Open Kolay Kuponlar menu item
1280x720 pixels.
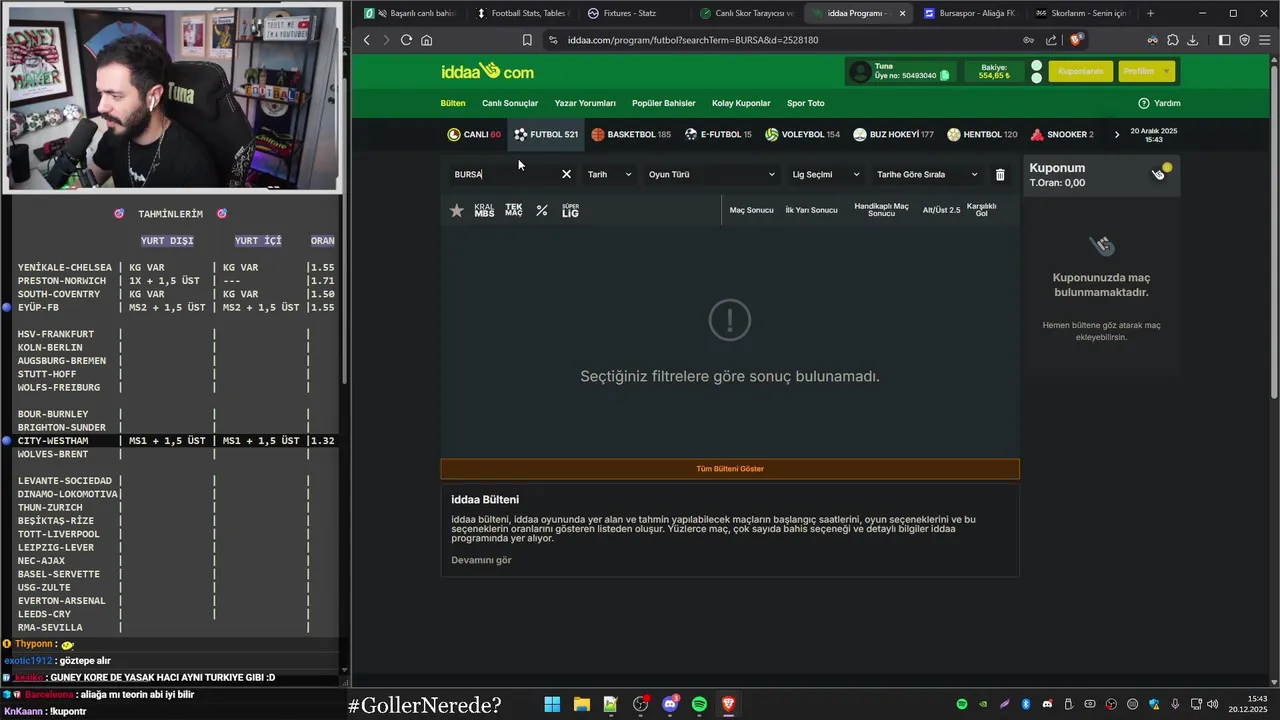[741, 103]
